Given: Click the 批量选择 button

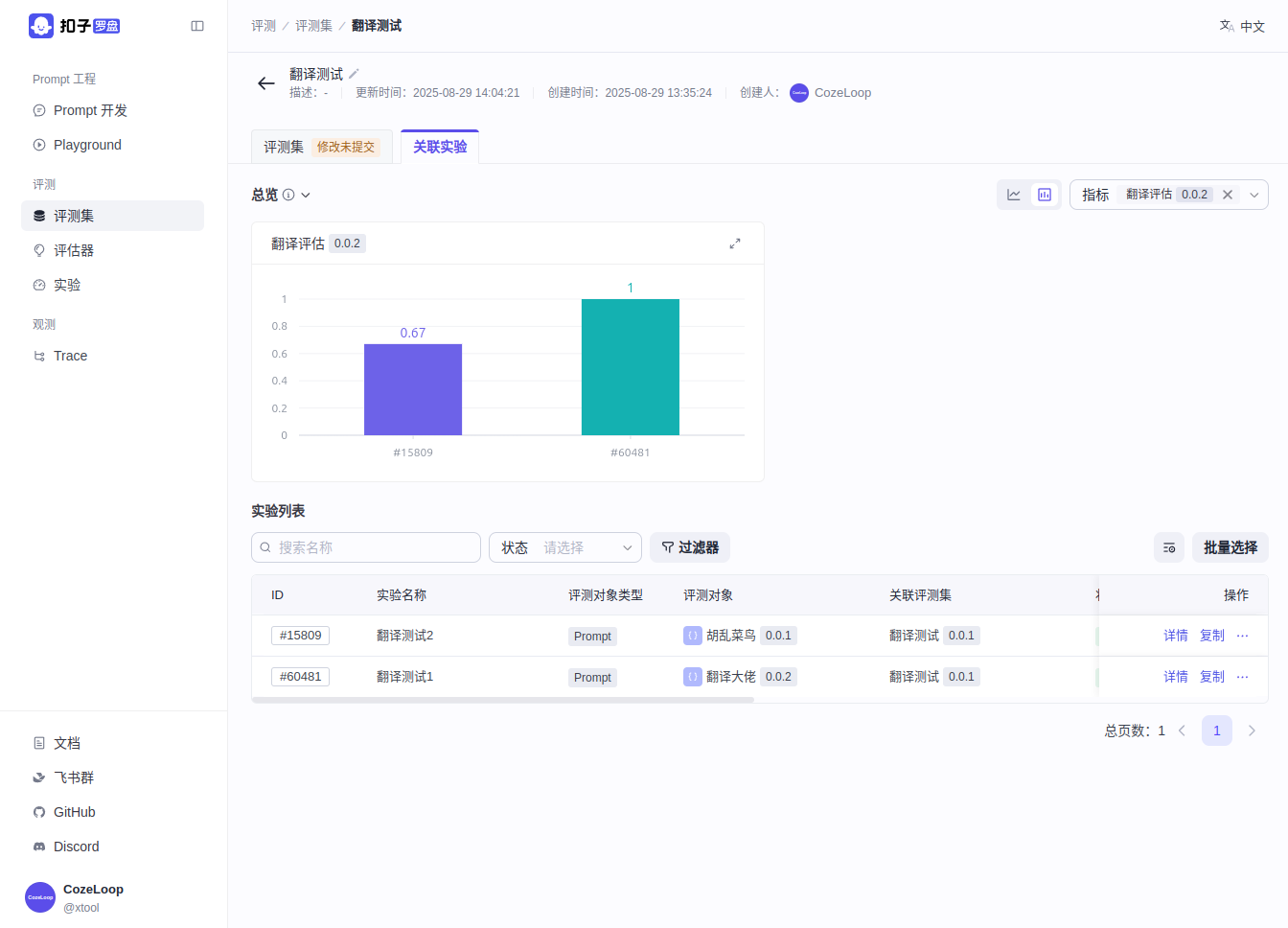Looking at the screenshot, I should [1230, 547].
